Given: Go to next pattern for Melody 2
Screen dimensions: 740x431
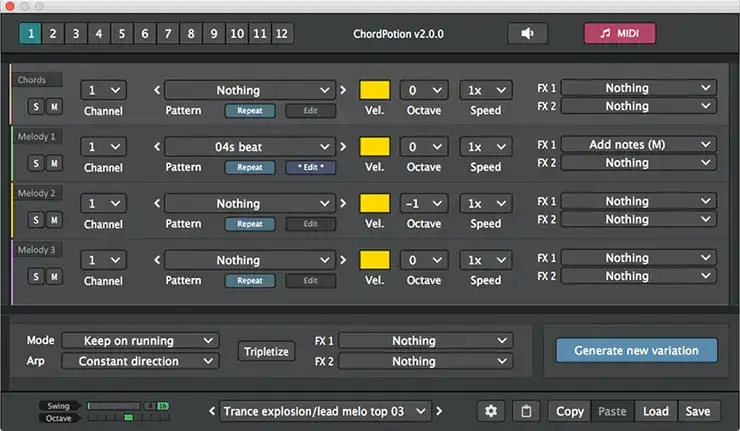Looking at the screenshot, I should (x=343, y=203).
